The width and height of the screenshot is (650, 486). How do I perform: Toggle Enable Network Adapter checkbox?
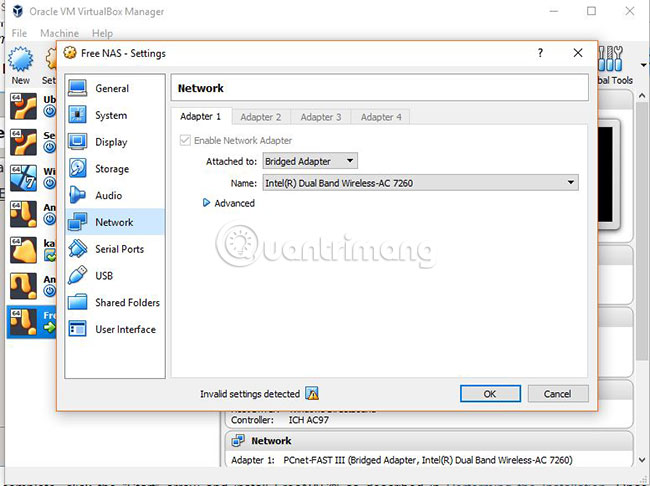185,140
